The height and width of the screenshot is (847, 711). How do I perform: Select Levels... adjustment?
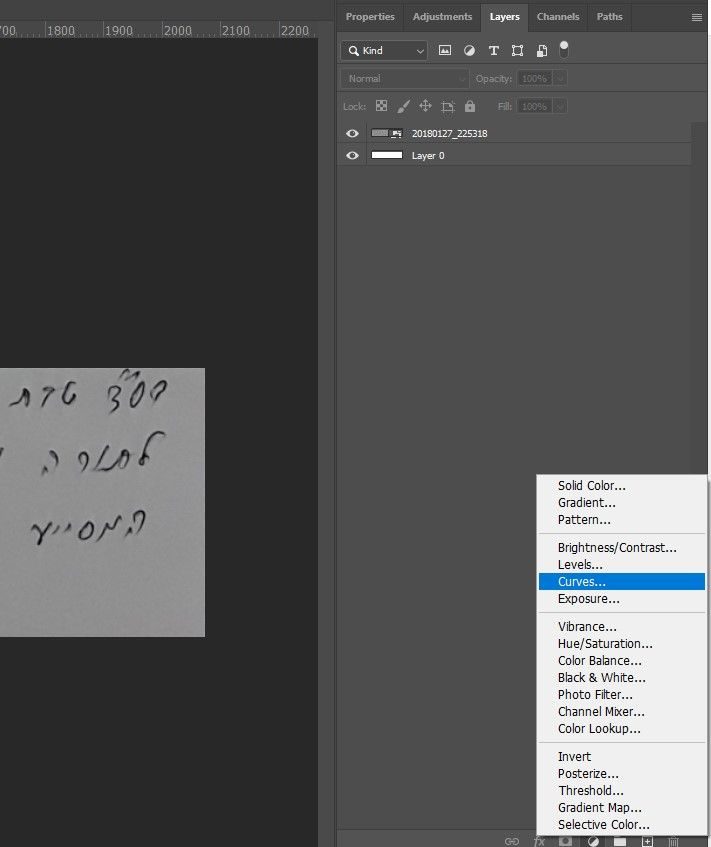(622, 565)
